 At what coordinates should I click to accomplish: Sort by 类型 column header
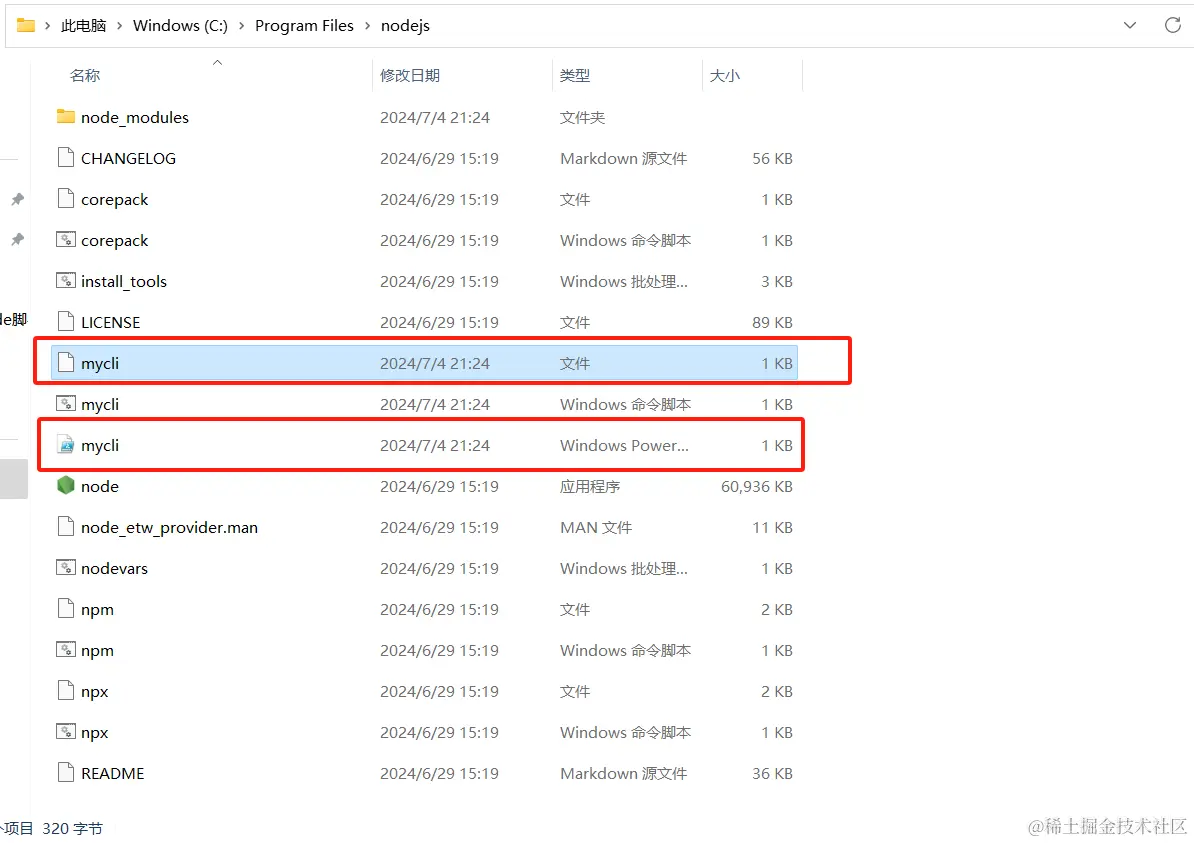pyautogui.click(x=575, y=75)
